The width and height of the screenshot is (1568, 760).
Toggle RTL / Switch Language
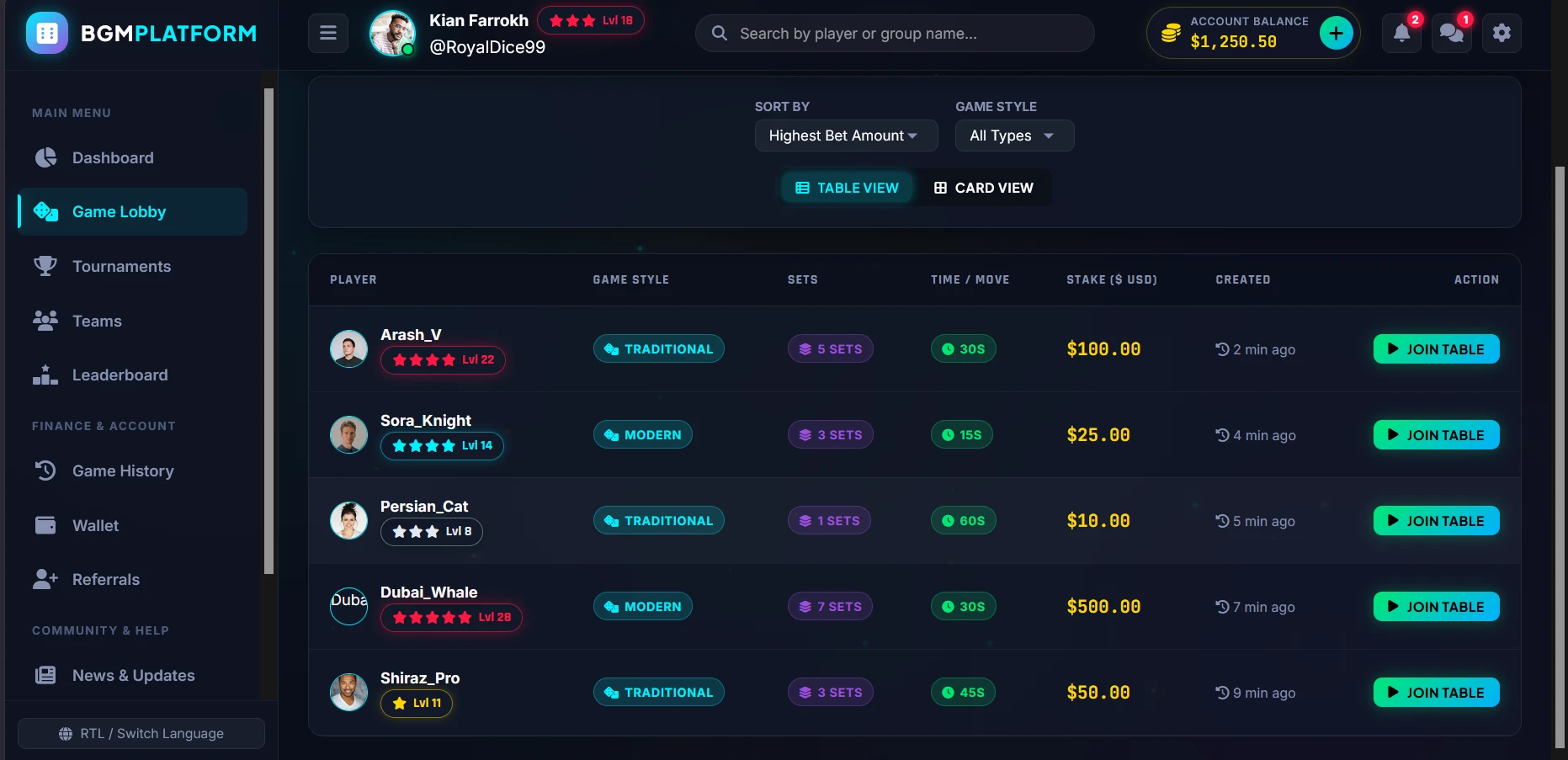click(x=141, y=734)
